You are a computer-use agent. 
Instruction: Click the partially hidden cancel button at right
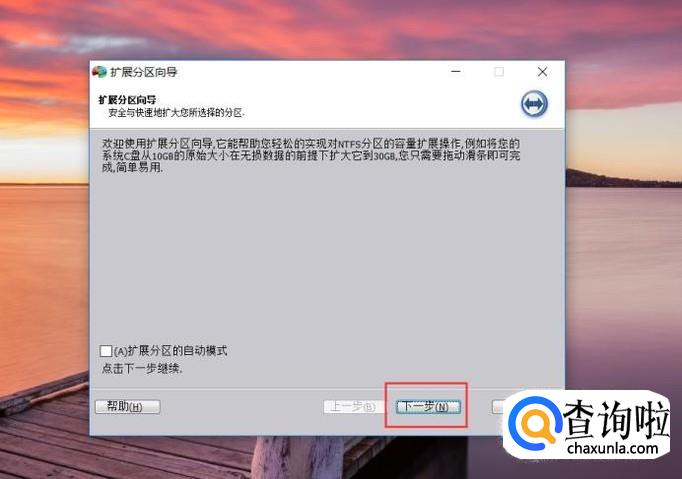[499, 407]
